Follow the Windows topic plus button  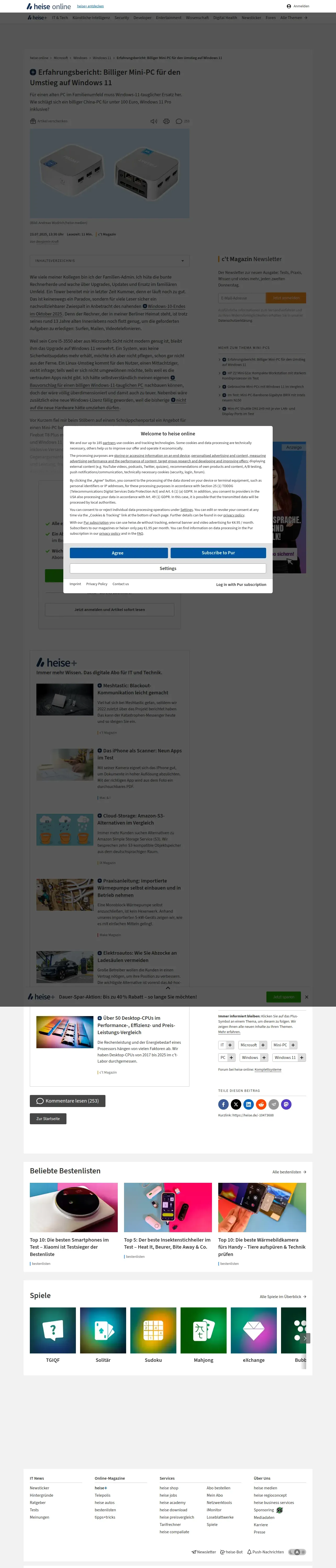point(264,1058)
